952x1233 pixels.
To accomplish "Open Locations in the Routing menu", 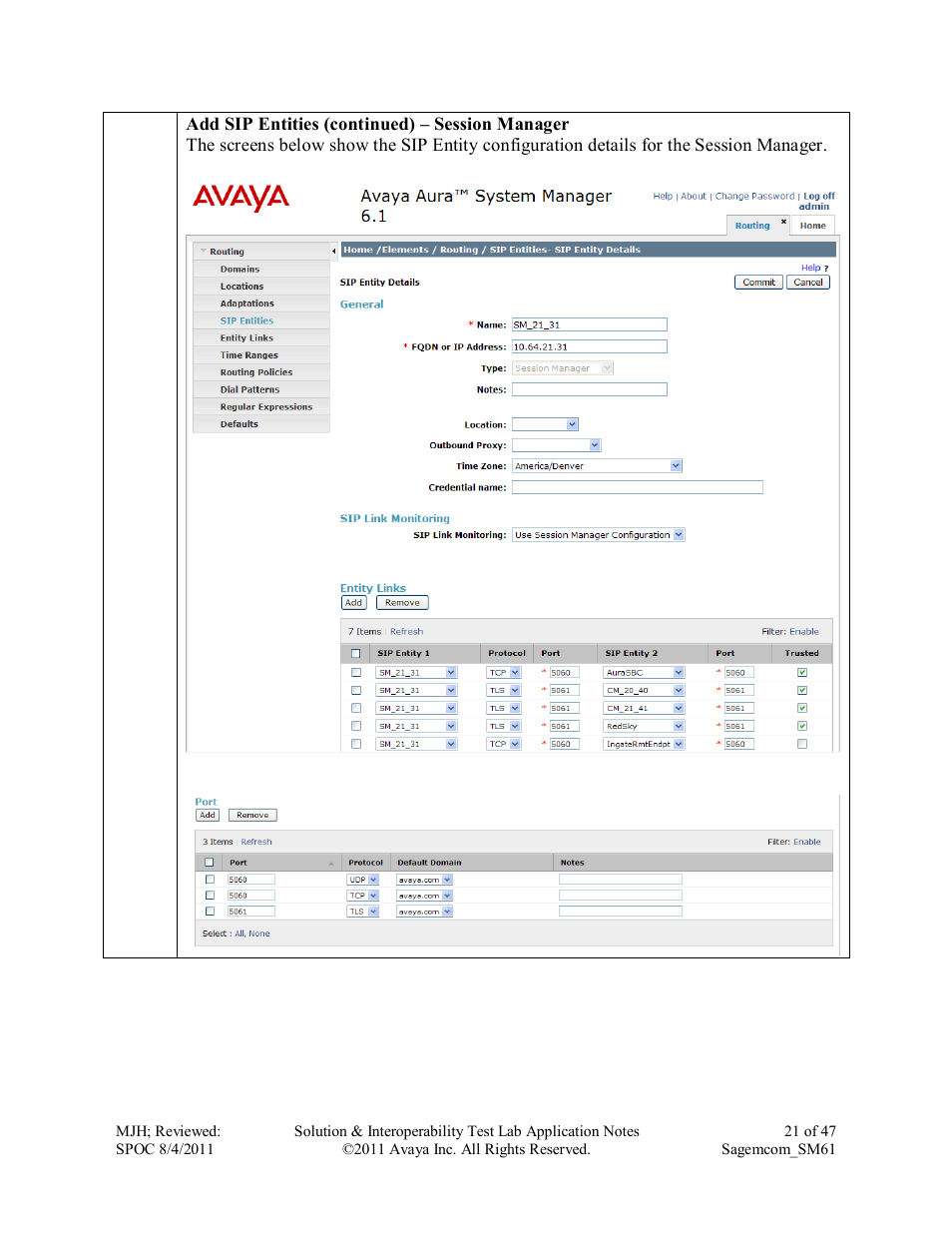I will point(241,287).
